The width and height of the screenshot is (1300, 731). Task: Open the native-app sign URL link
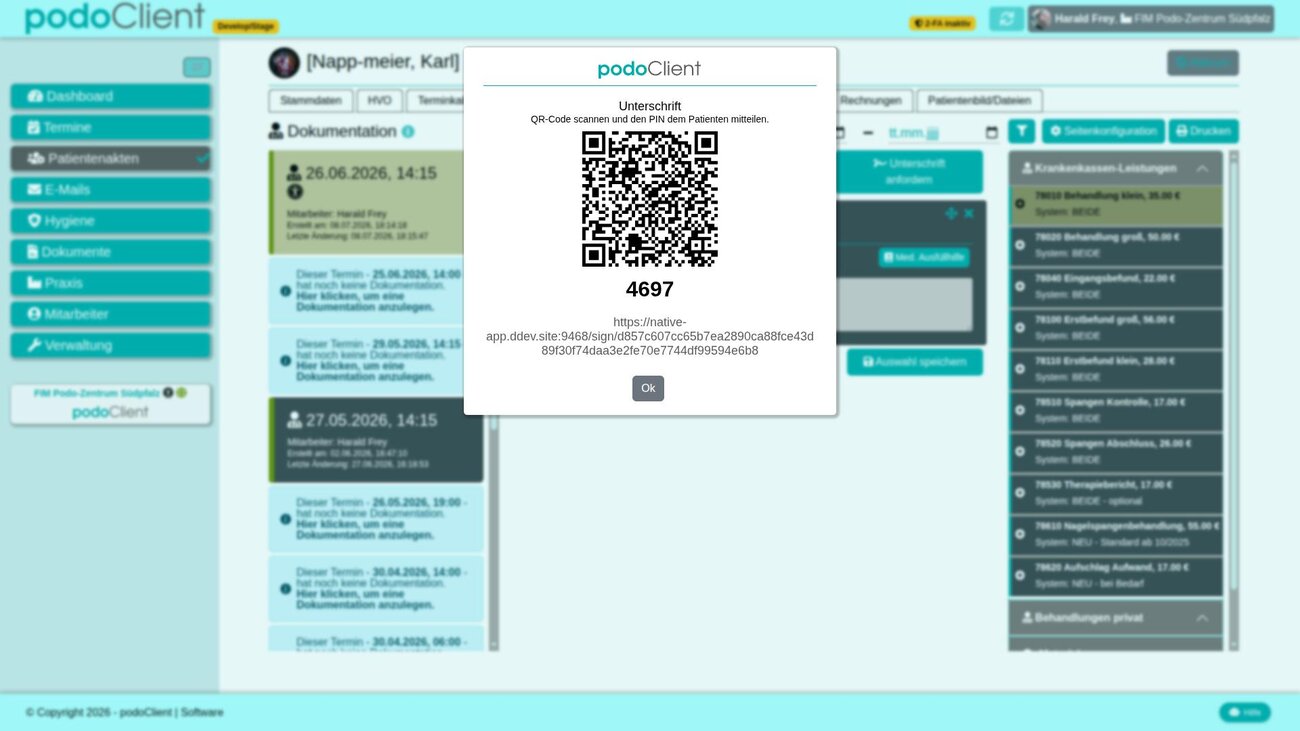coord(650,336)
